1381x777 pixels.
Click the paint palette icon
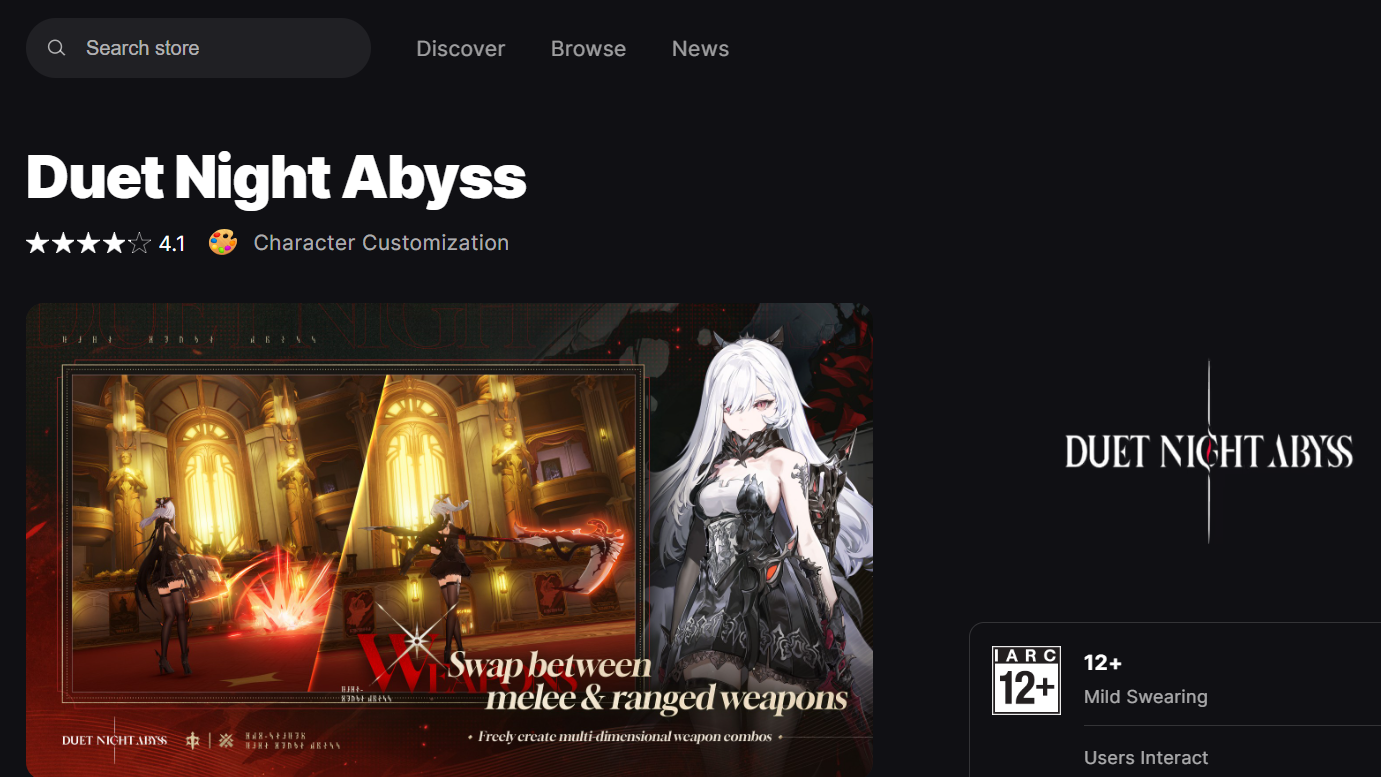pos(222,243)
